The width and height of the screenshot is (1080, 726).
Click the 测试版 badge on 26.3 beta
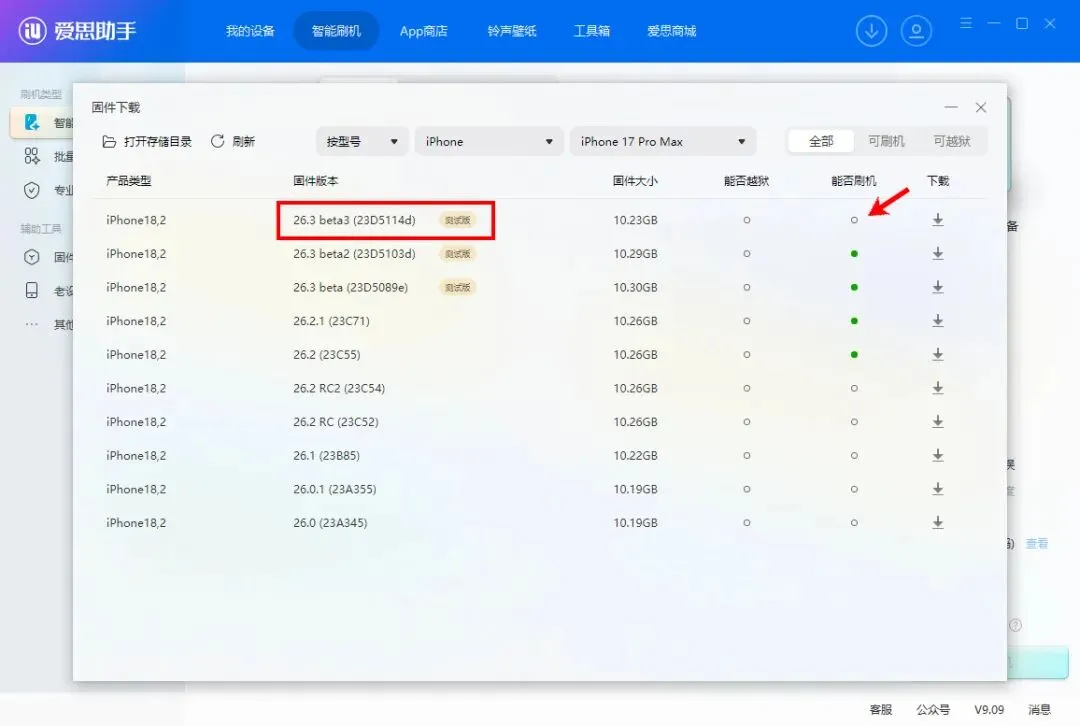[x=457, y=287]
